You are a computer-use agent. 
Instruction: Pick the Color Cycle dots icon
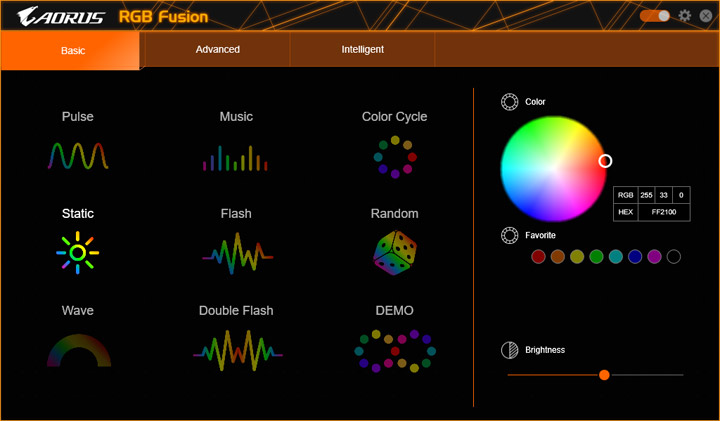click(x=395, y=157)
